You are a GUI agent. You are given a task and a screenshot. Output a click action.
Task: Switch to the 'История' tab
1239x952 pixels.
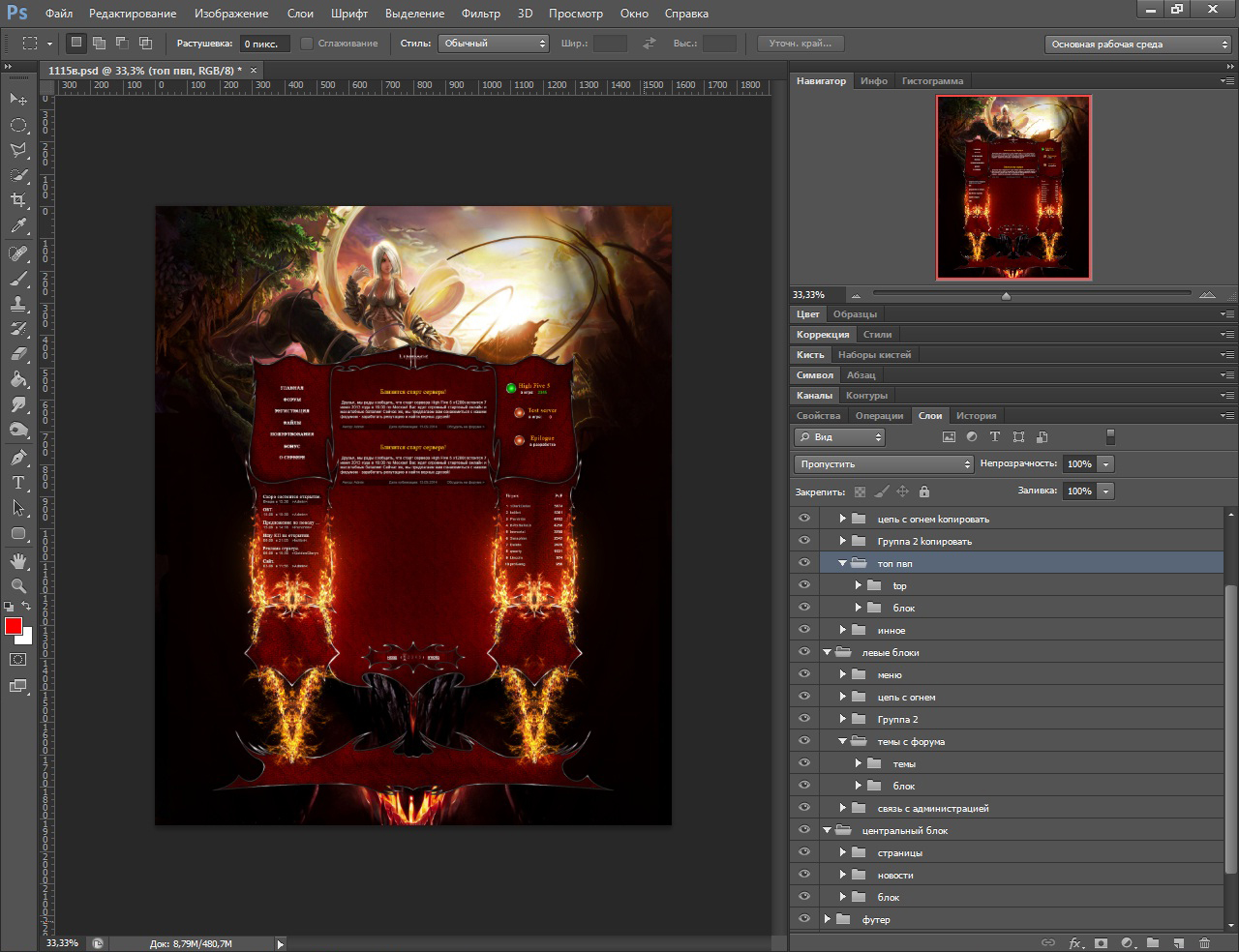coord(976,416)
